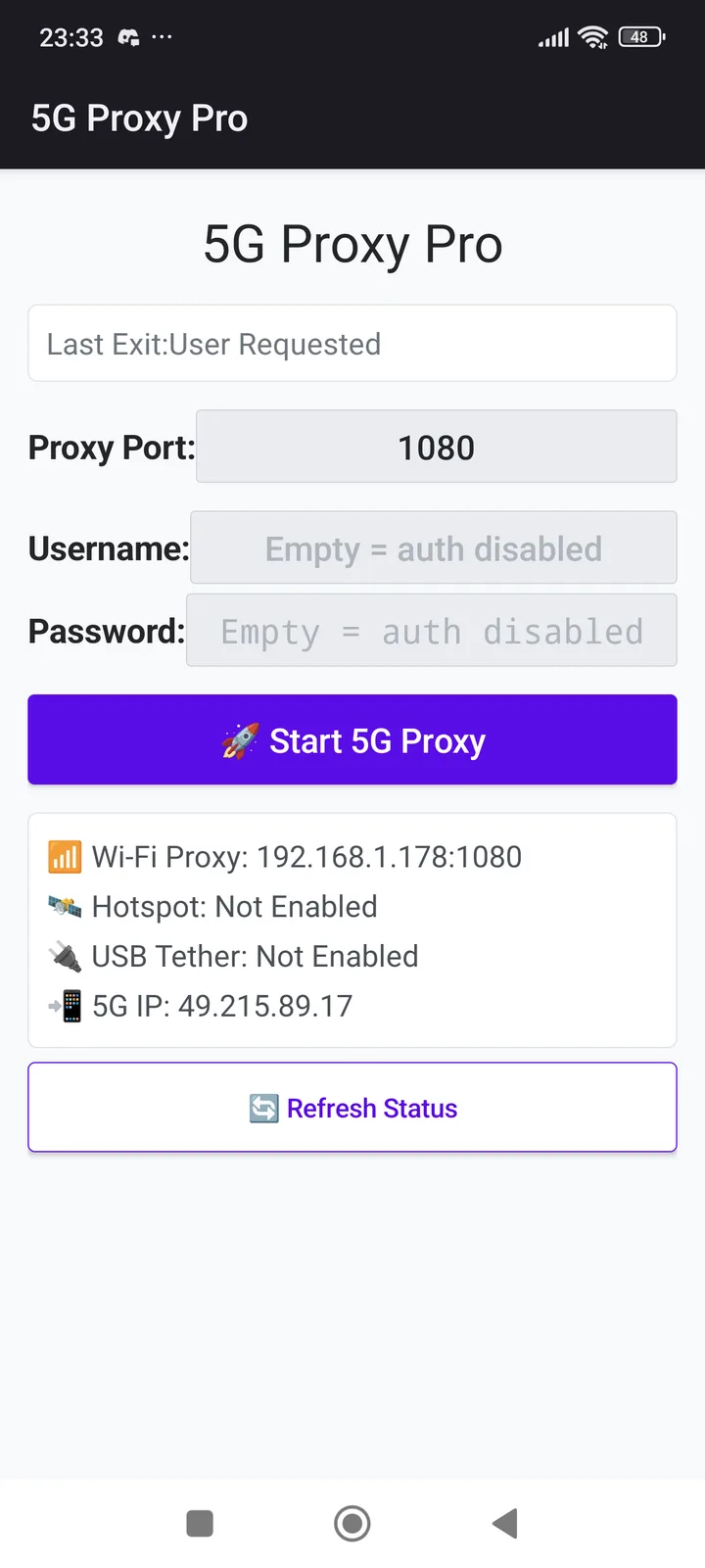Tap the Android back triangle button

pos(504,1523)
